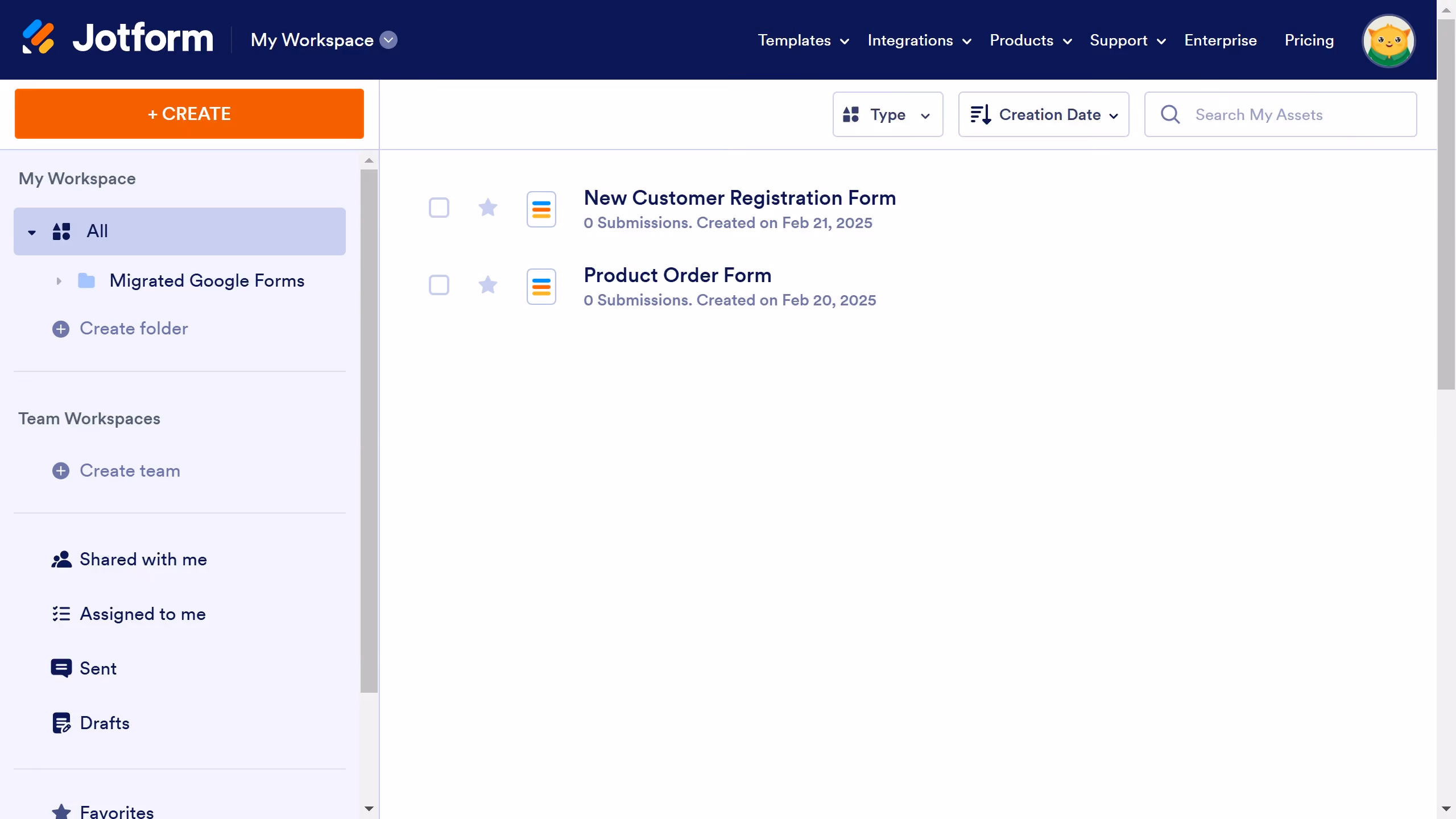Click the sort order icon by Creation Date
The height and width of the screenshot is (819, 1456).
981,114
